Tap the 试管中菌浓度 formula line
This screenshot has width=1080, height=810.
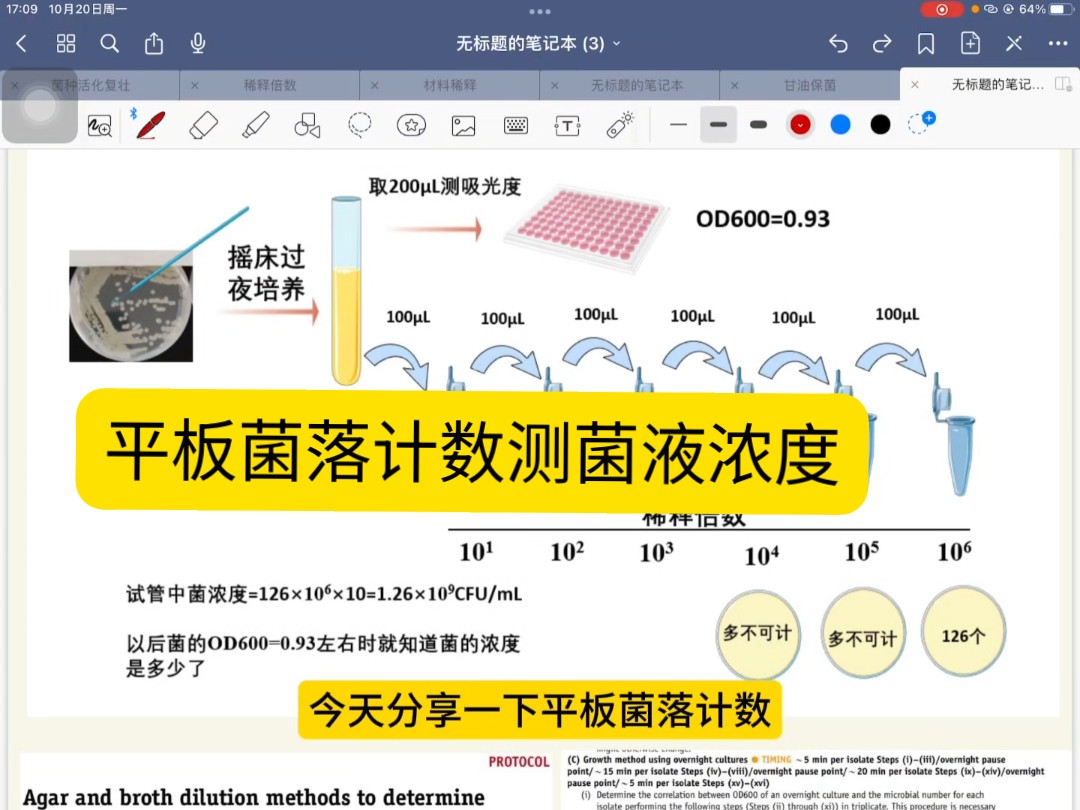click(x=324, y=594)
